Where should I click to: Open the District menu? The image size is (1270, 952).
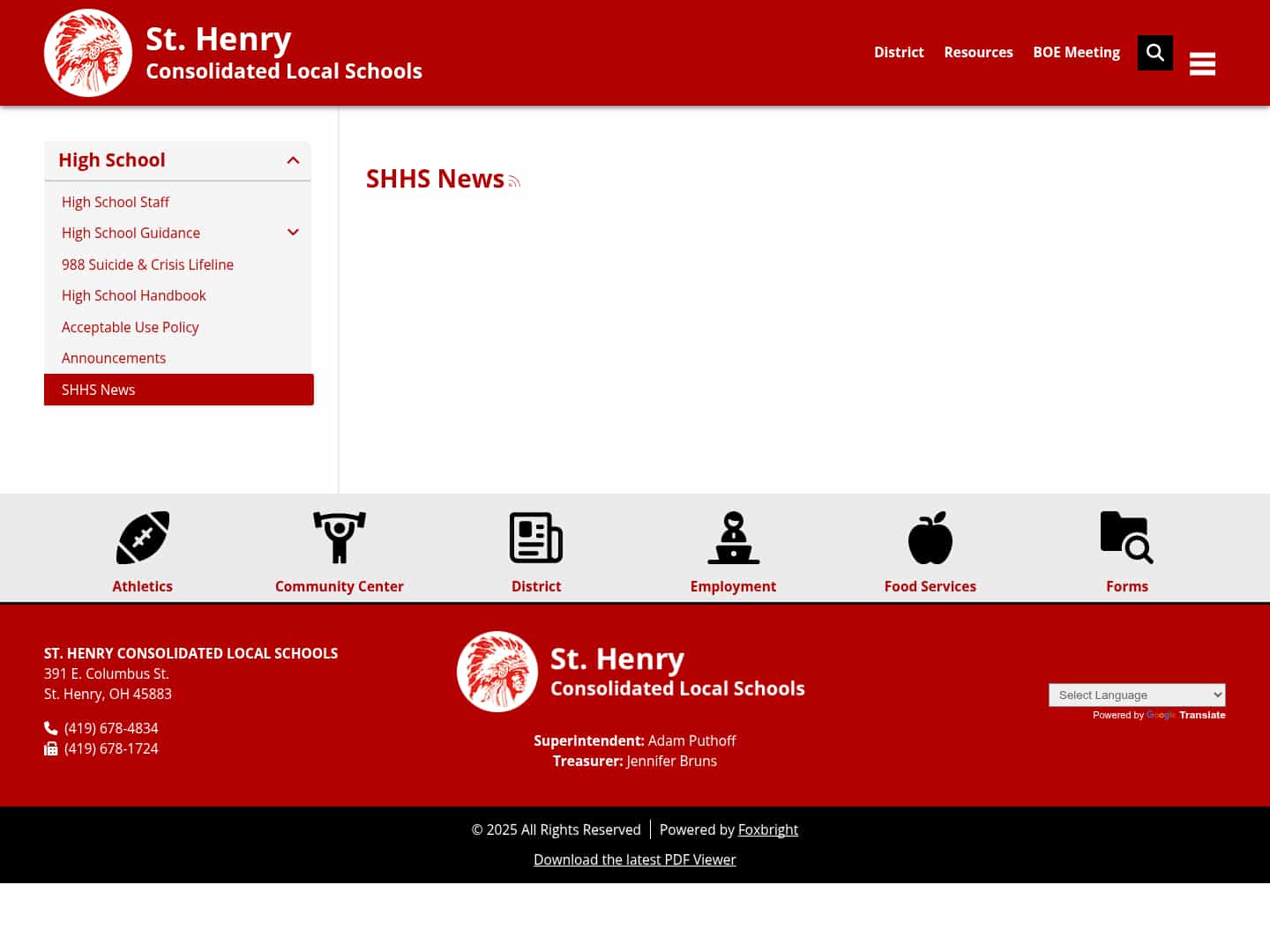[899, 52]
